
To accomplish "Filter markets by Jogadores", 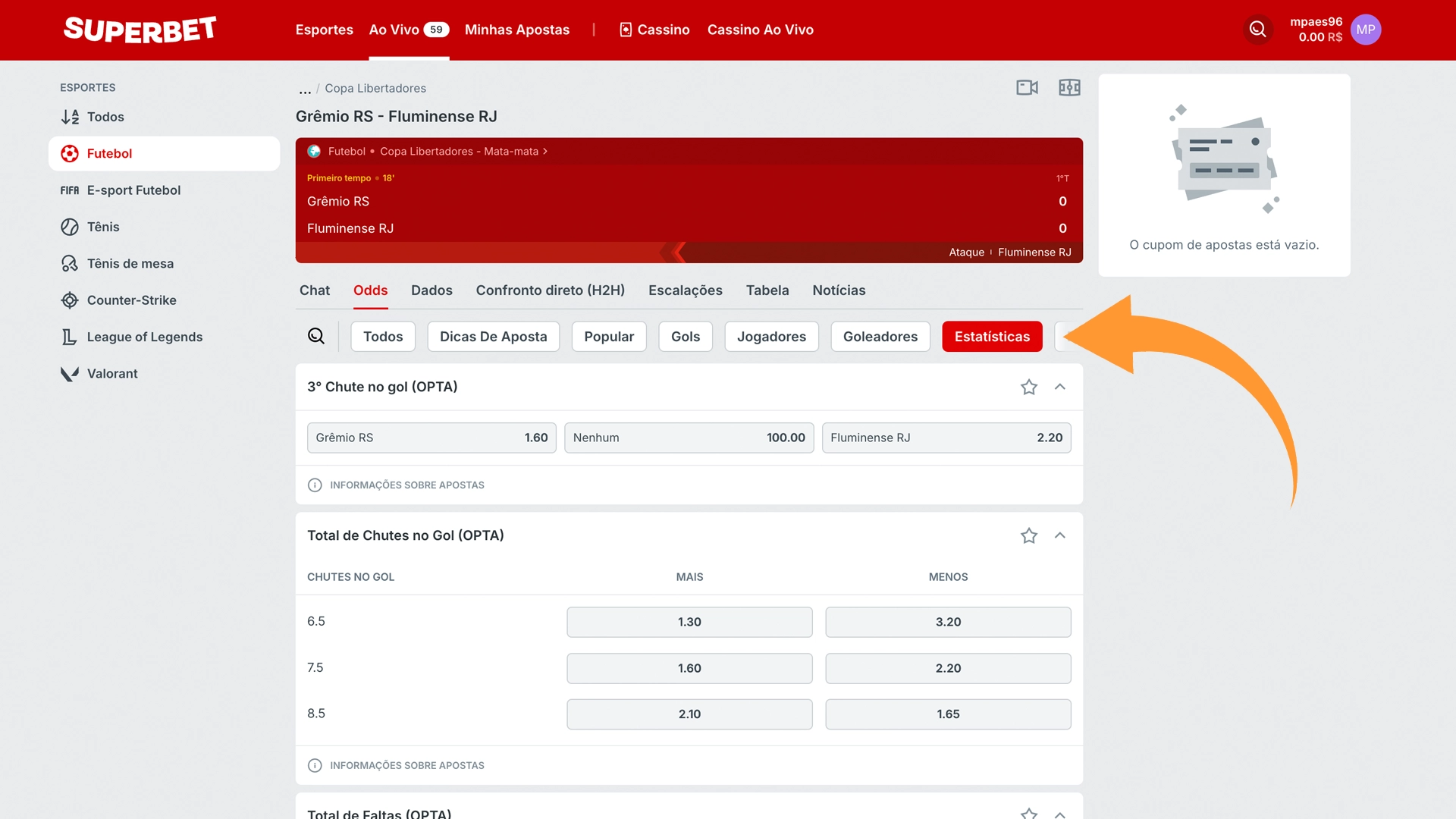I will point(771,337).
